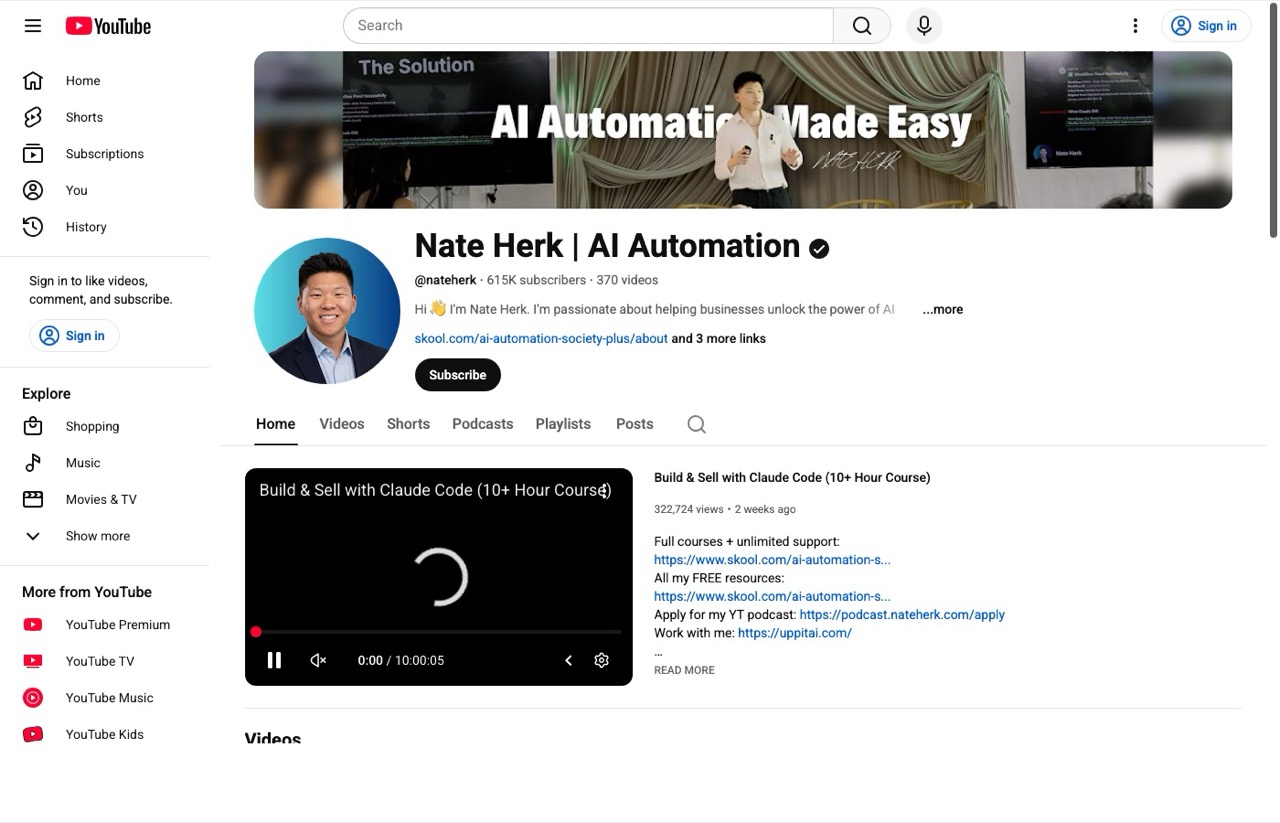
Task: Click the '322,724 views' text
Action: (688, 509)
